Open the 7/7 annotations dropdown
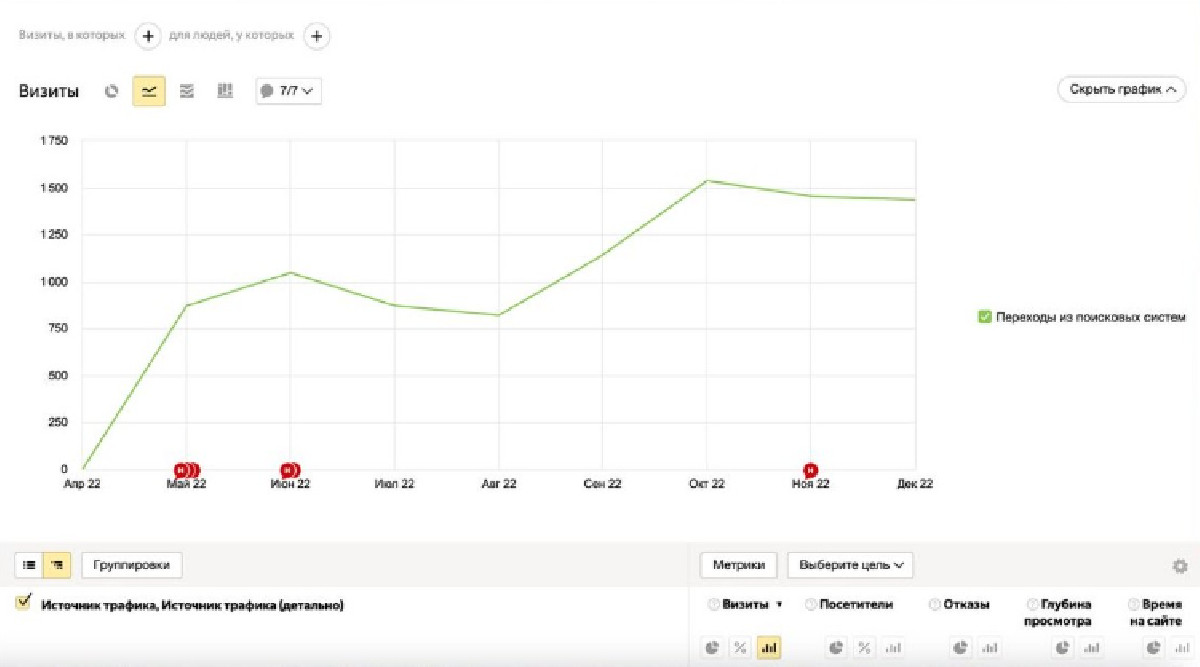 288,91
